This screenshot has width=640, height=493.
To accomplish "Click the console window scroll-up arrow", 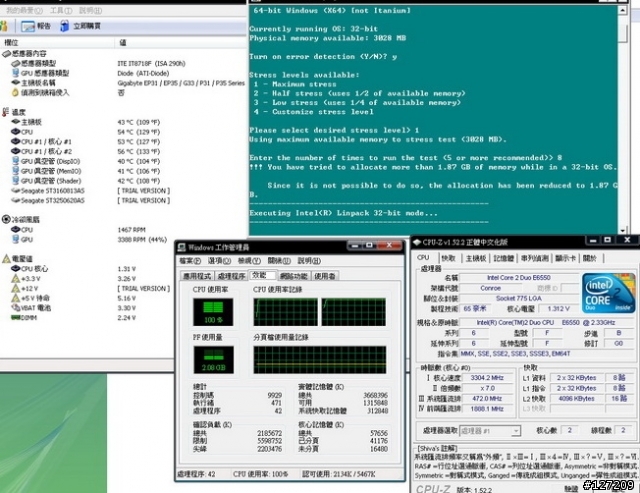I will [x=622, y=10].
